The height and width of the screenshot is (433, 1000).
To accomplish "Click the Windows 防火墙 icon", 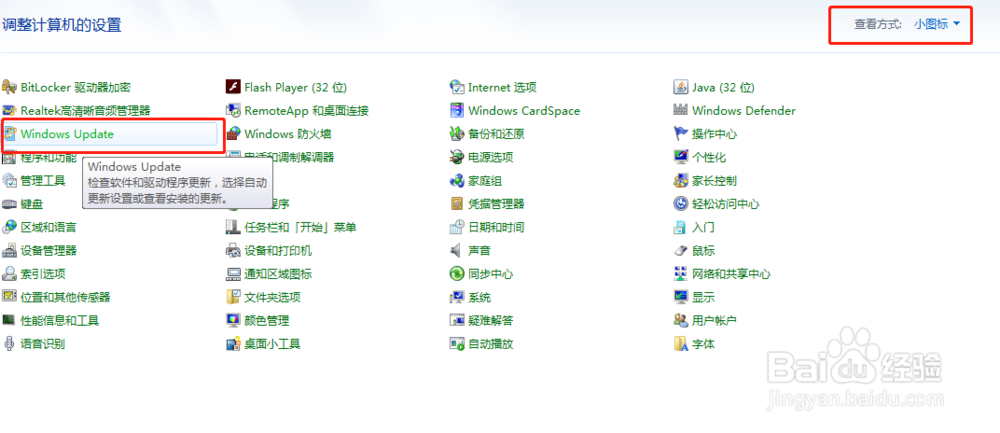I will (233, 134).
